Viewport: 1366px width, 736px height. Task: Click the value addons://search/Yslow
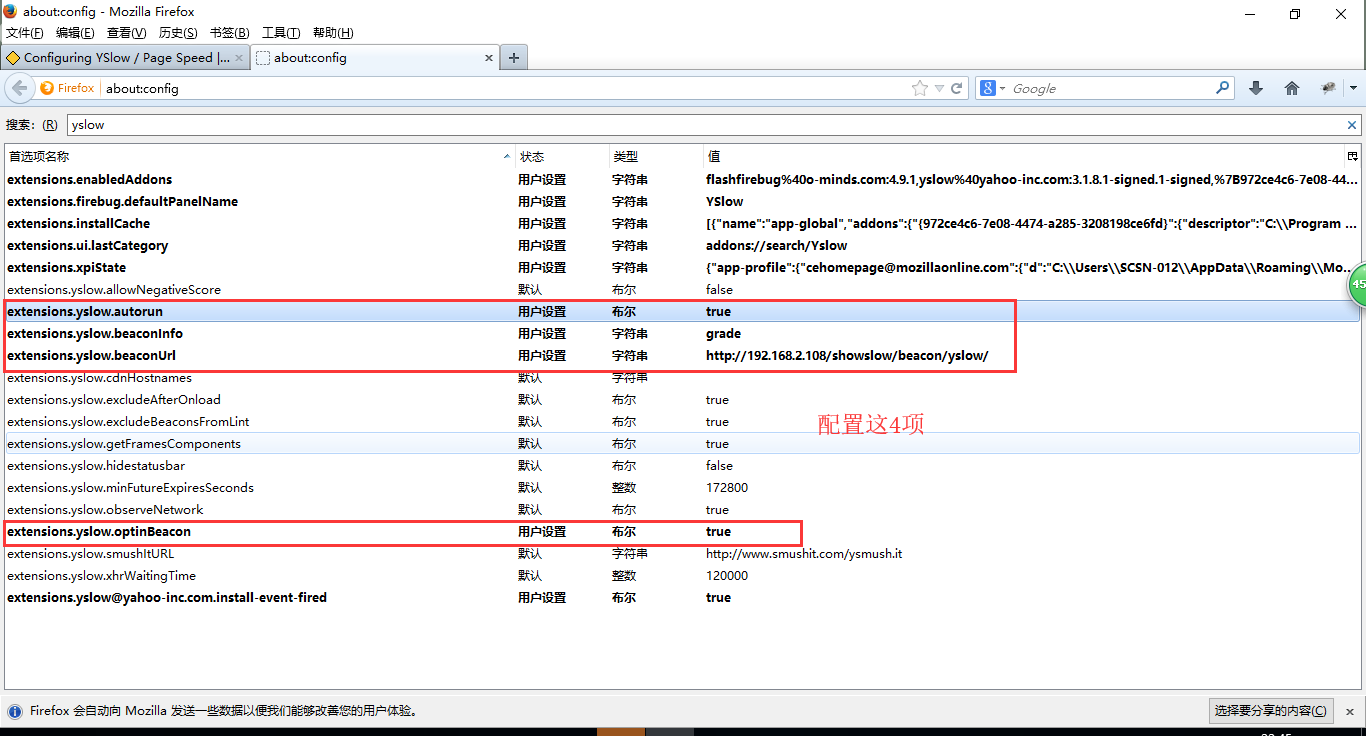(777, 246)
